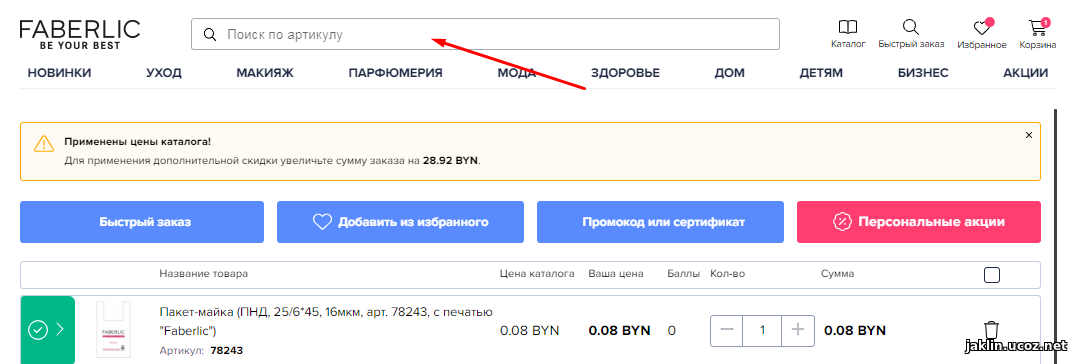Decrease quantity with minus button
This screenshot has height=364, width=1078.
[x=727, y=330]
